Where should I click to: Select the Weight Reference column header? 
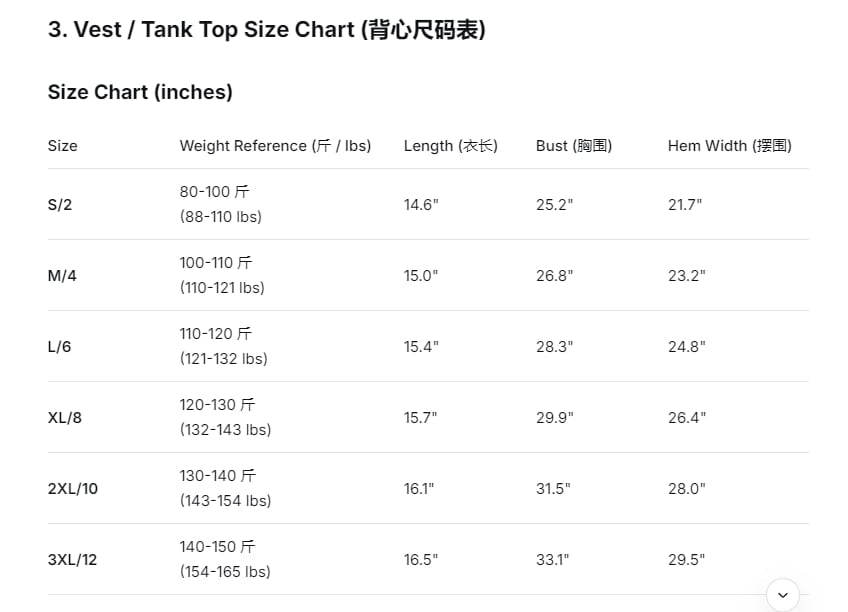pos(275,146)
